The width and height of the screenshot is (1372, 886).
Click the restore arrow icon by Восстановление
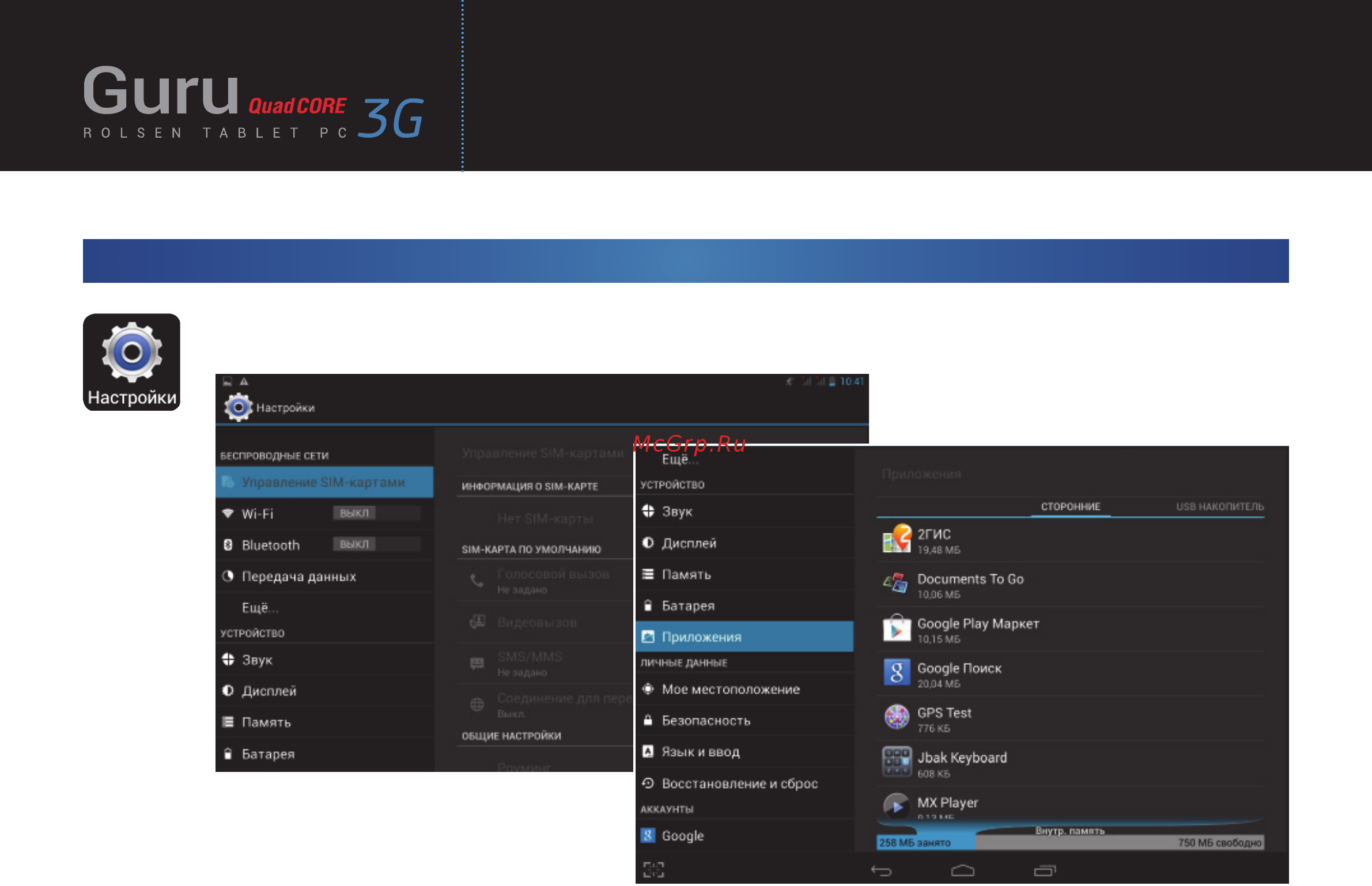[648, 783]
